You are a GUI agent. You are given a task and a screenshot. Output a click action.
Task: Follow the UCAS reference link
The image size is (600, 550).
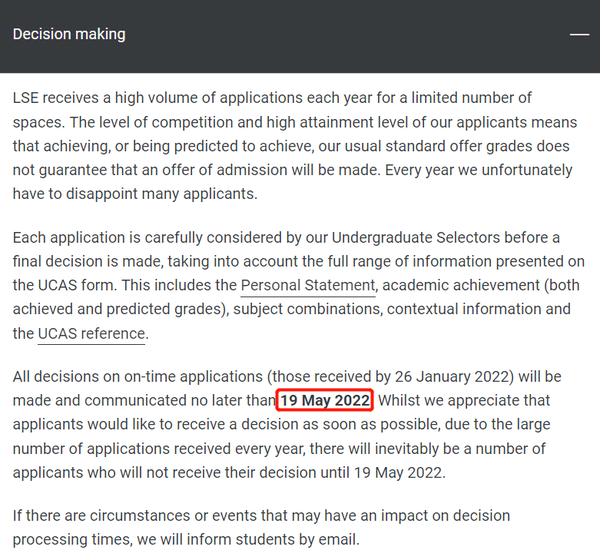tap(91, 333)
